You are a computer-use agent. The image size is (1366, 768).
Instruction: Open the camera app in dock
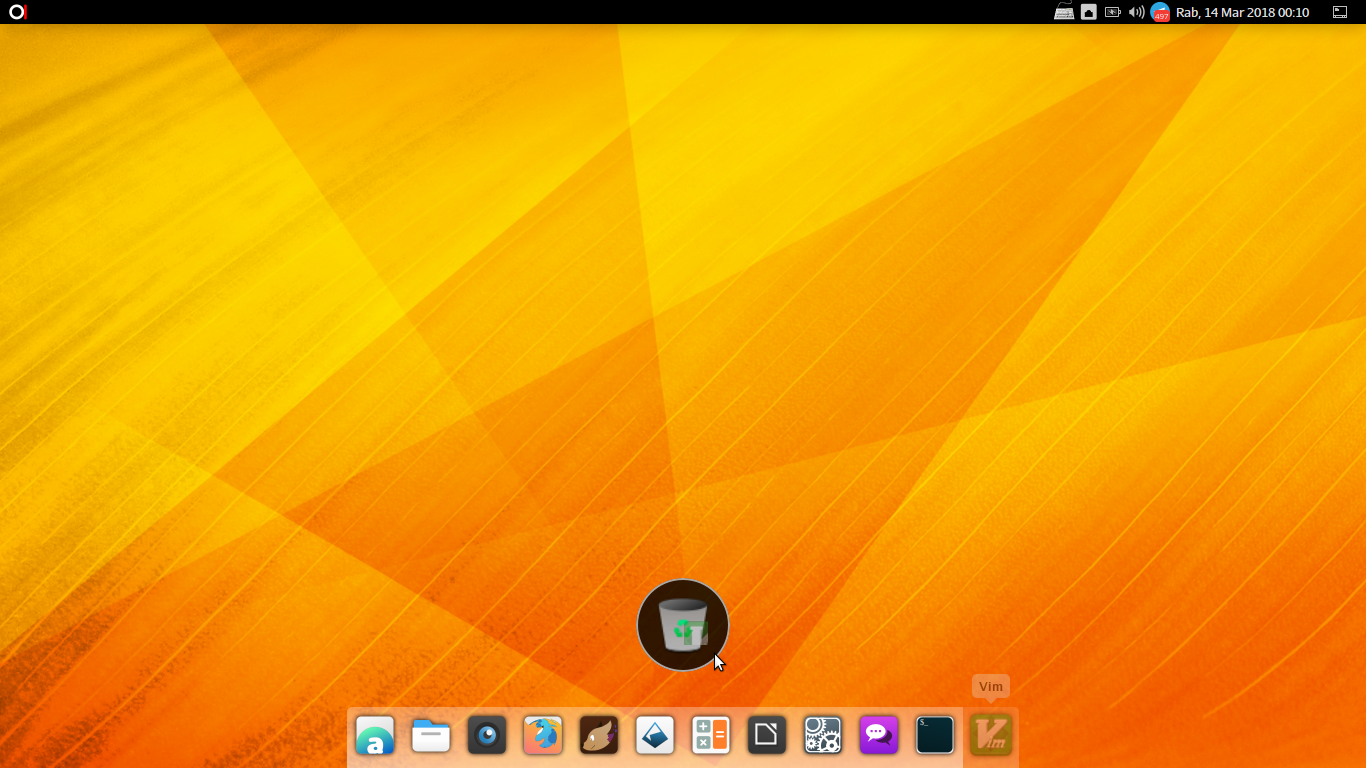tap(487, 736)
